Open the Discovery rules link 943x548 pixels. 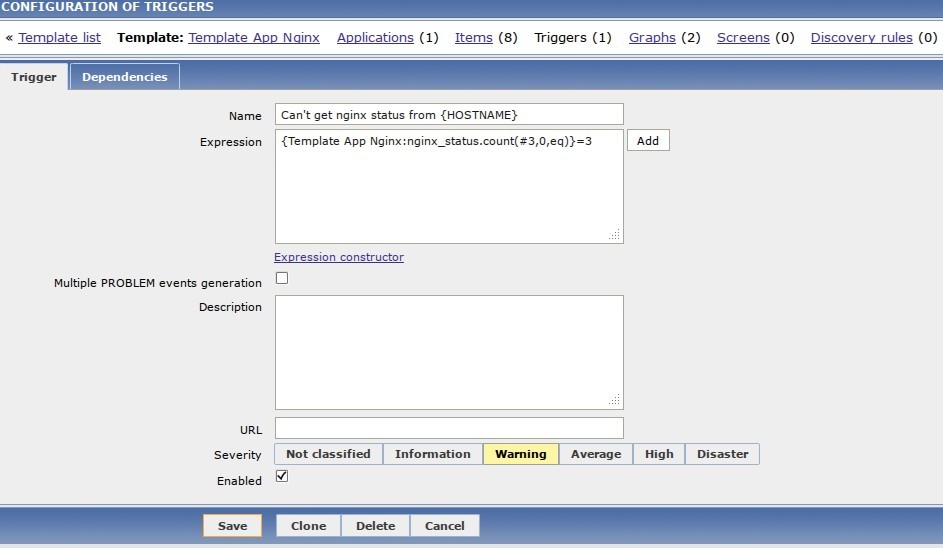coord(862,37)
